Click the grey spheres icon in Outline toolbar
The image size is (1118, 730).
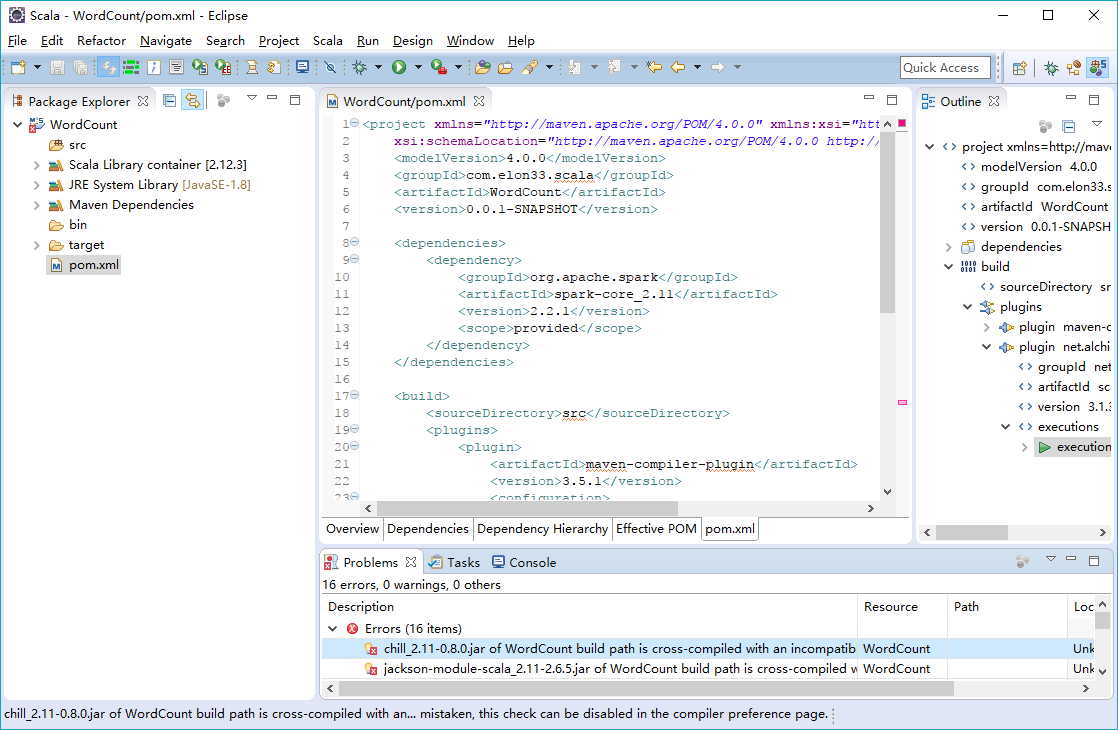click(1045, 126)
